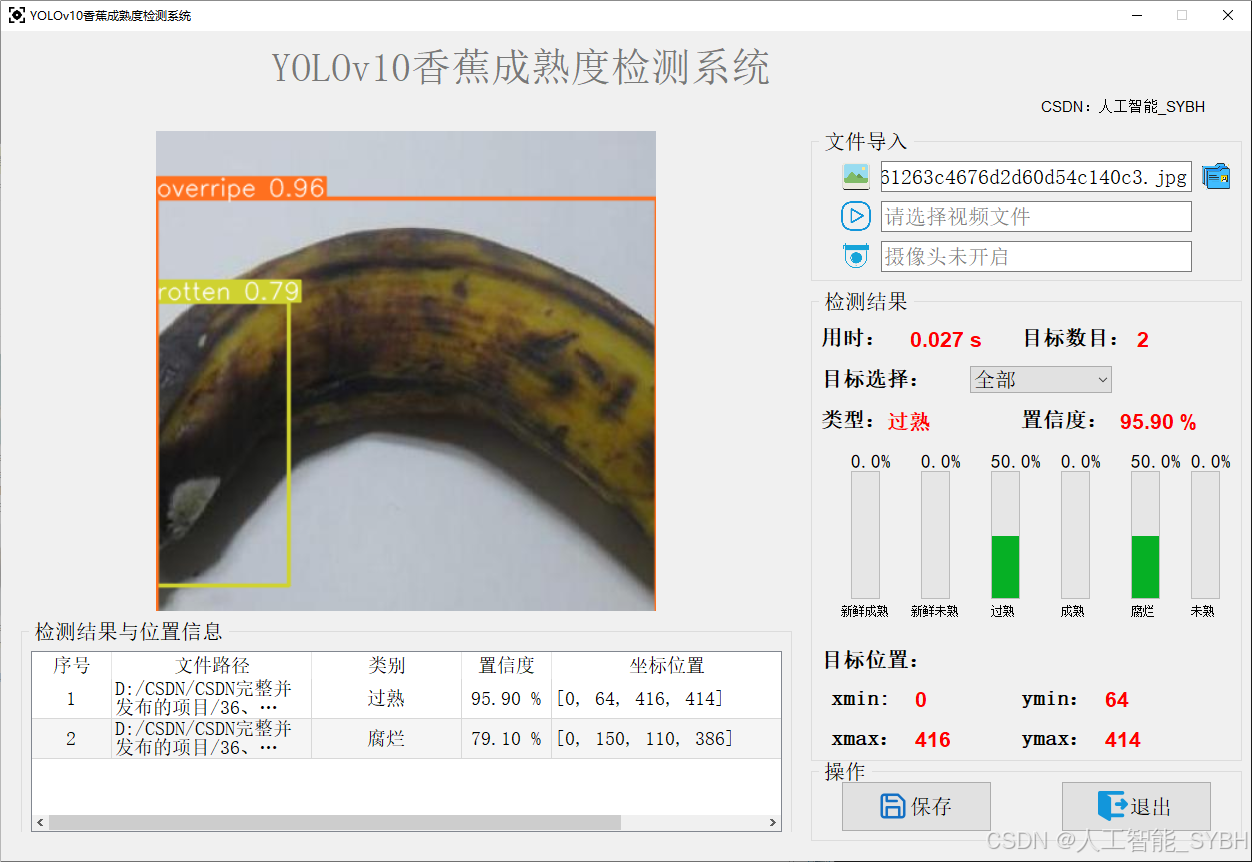Click the 退出 exit button
Viewport: 1252px width, 862px height.
click(x=1136, y=806)
